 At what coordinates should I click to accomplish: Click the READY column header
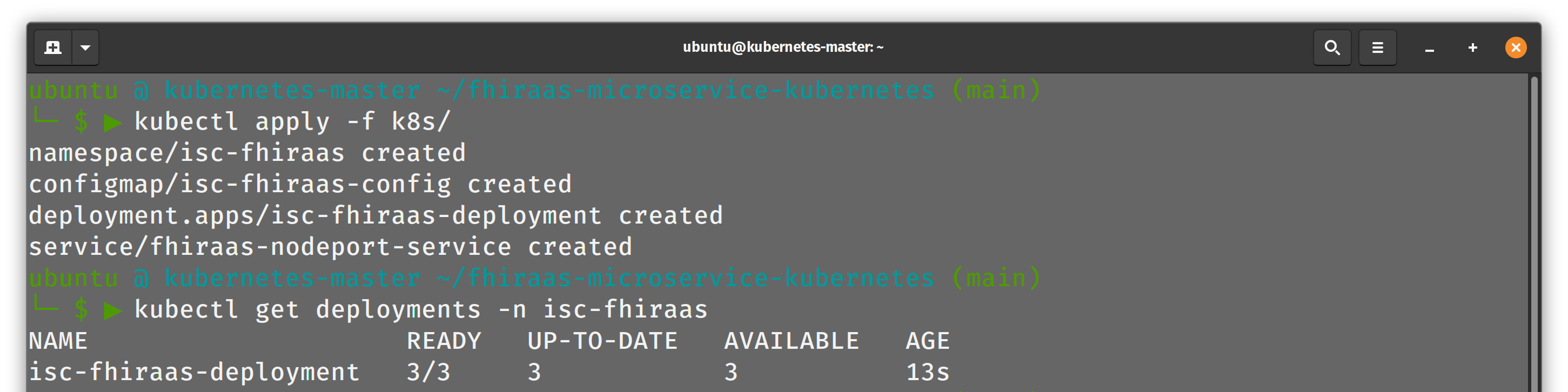point(444,341)
